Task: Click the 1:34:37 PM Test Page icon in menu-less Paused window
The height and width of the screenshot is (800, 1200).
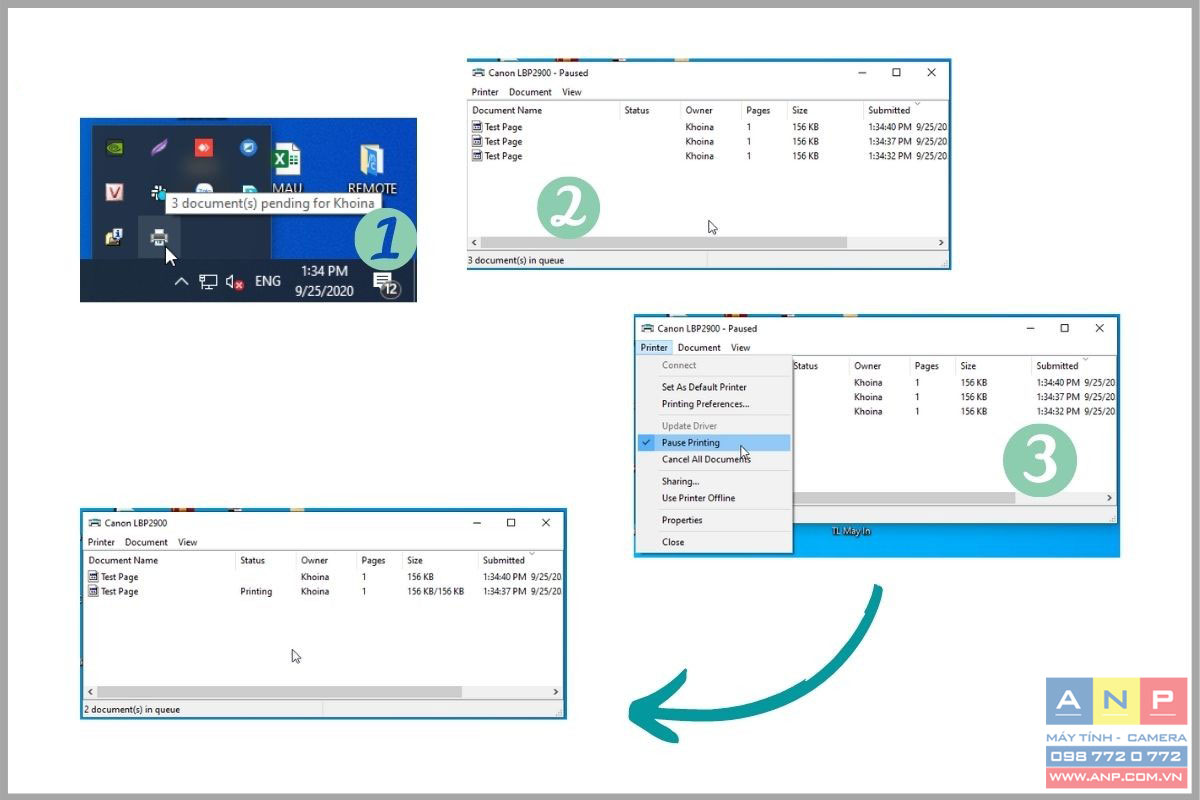Action: (477, 141)
